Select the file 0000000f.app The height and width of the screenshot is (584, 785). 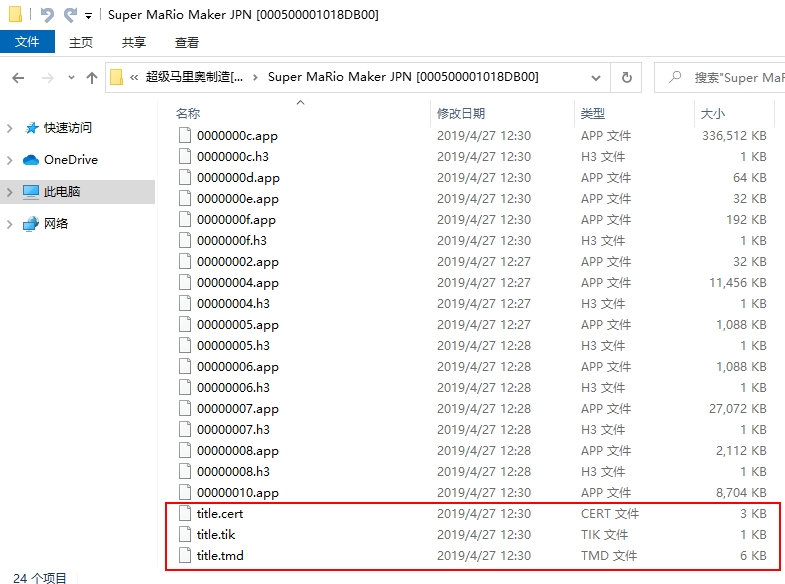tap(236, 220)
